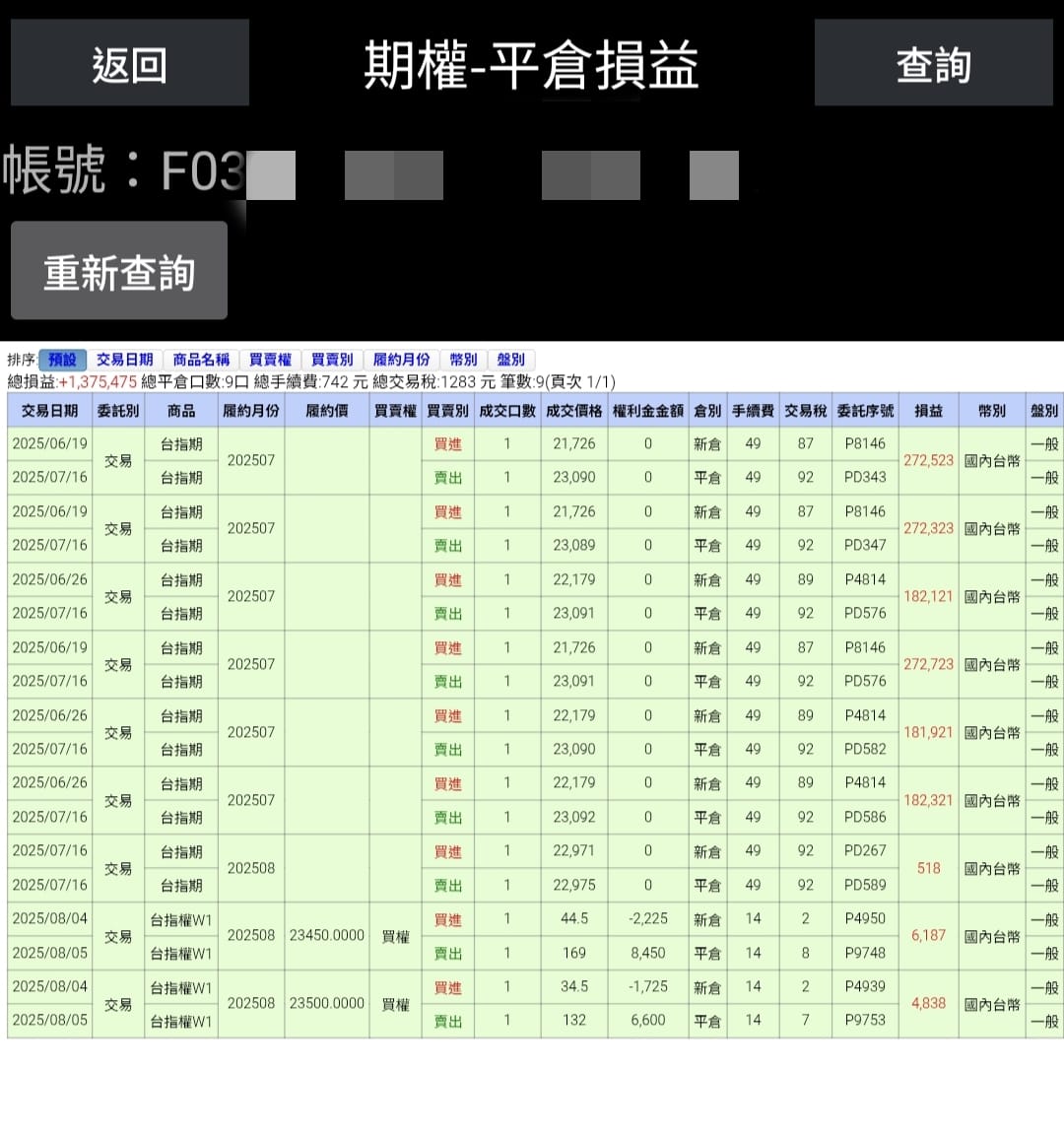Click order number P9753
This screenshot has height=1136, width=1064.
pyautogui.click(x=866, y=1021)
